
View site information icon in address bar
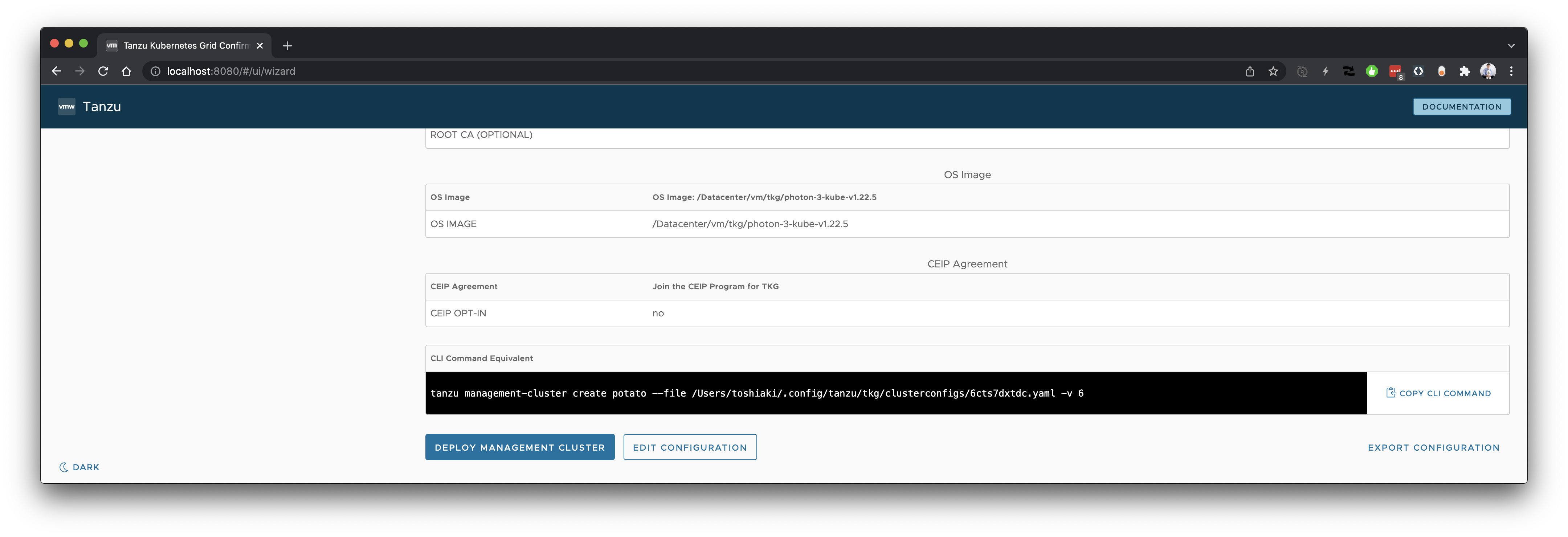[x=155, y=71]
